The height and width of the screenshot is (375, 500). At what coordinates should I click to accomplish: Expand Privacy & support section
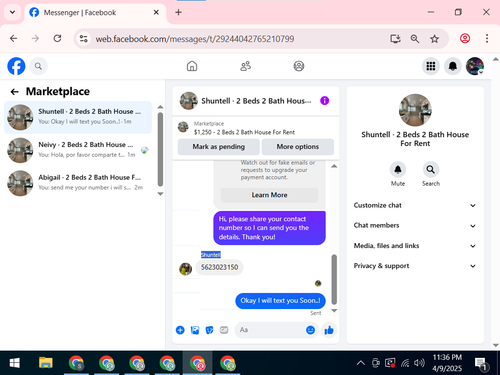(x=415, y=266)
